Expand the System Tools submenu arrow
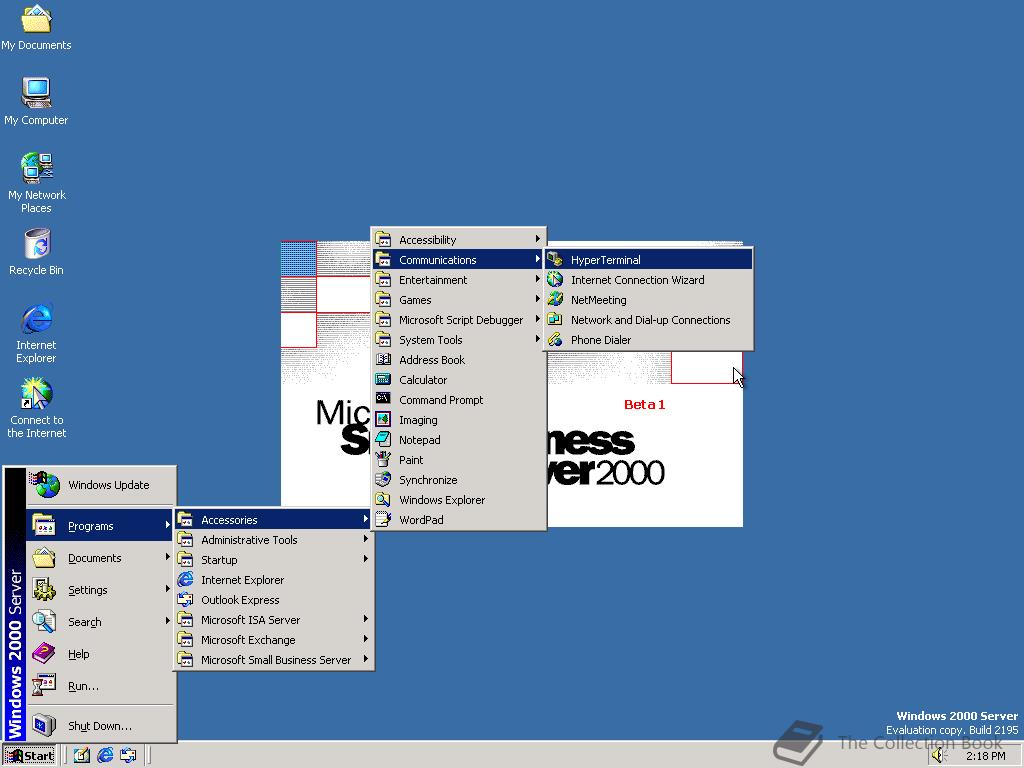This screenshot has height=768, width=1024. 537,339
